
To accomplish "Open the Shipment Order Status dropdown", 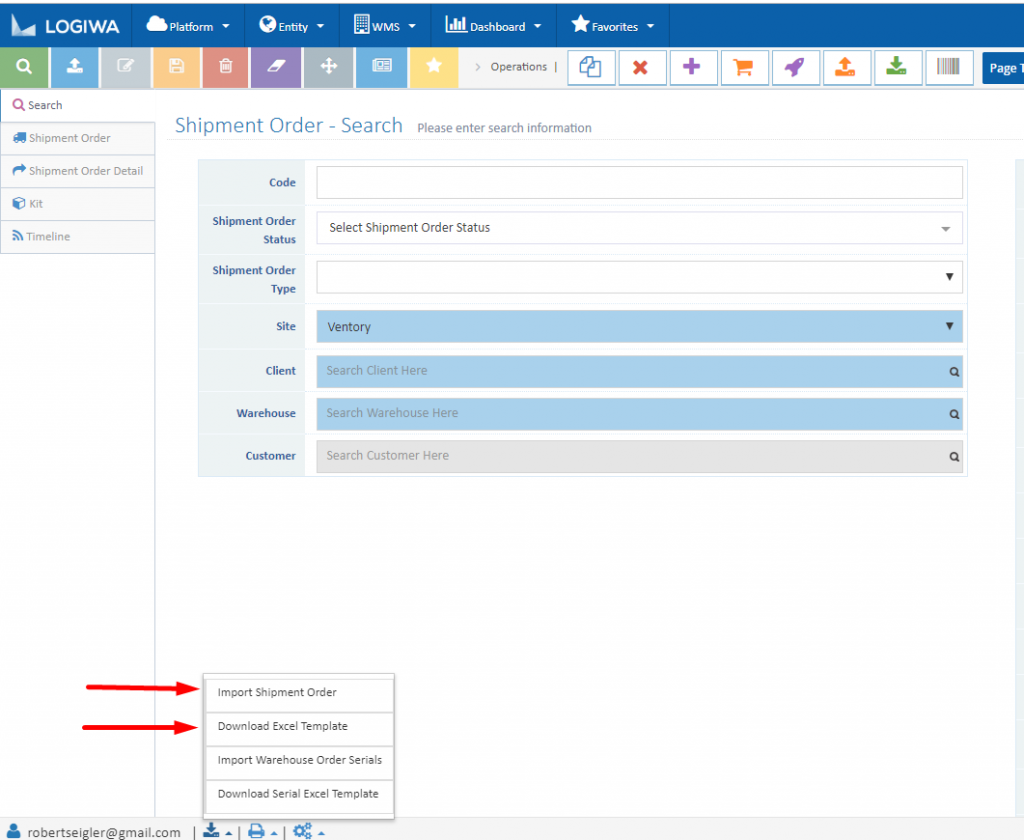I will pyautogui.click(x=639, y=228).
